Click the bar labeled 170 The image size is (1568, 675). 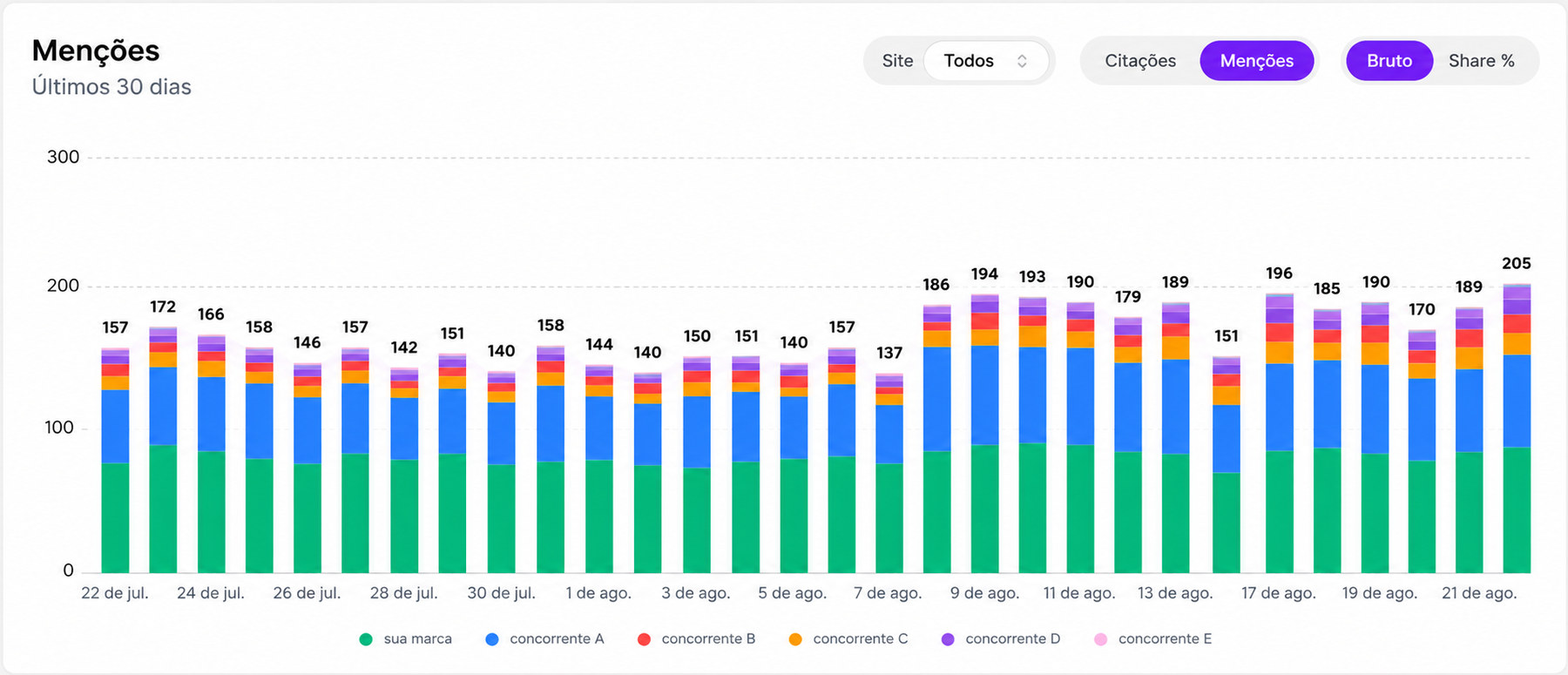point(1422,451)
